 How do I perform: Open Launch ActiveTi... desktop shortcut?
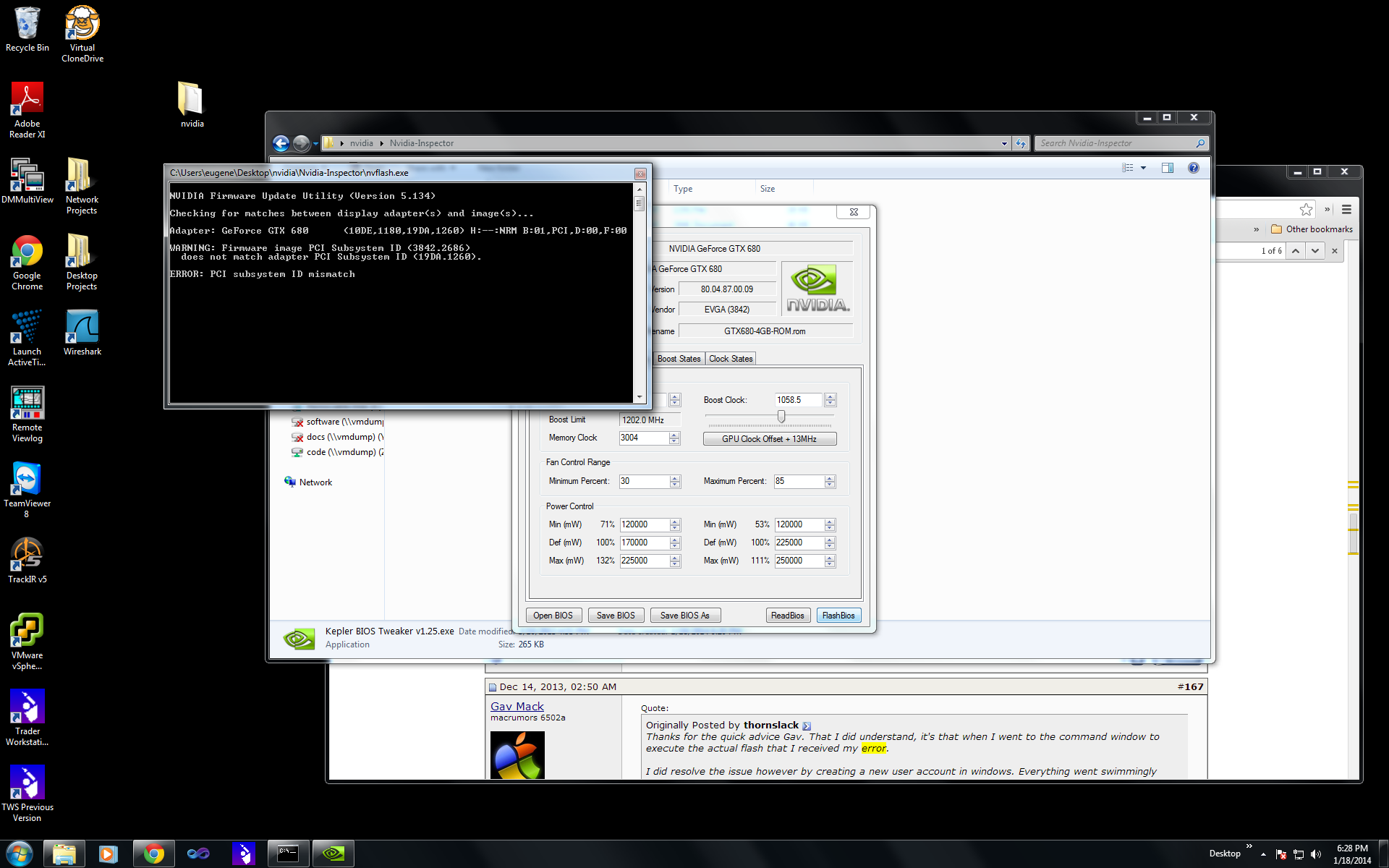point(27,338)
